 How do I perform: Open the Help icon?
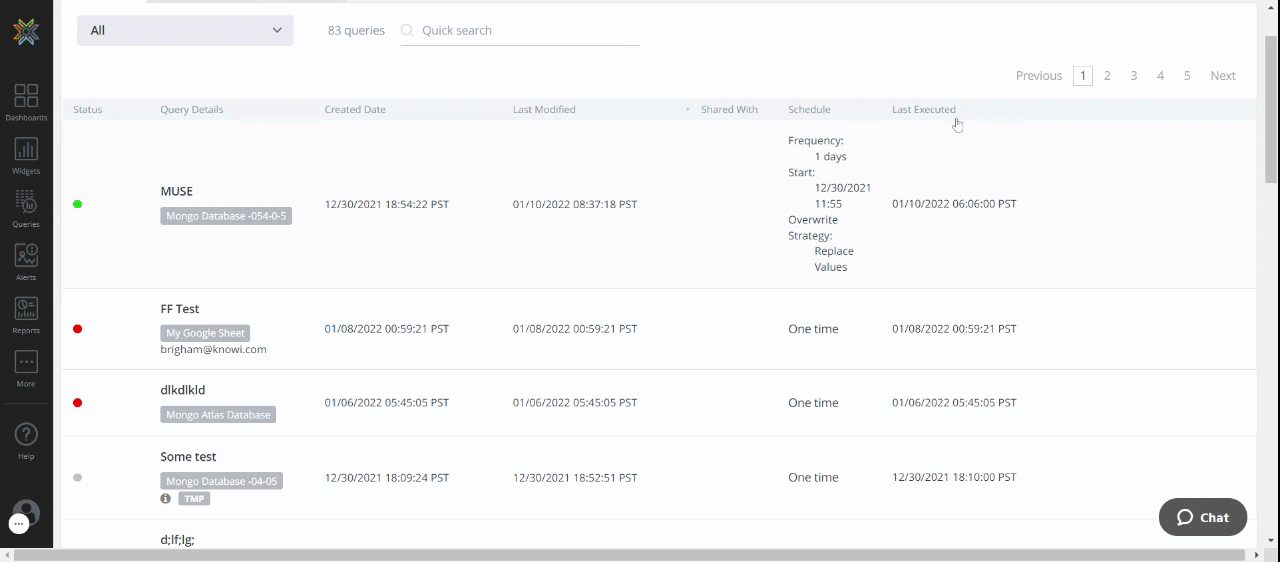tap(26, 440)
